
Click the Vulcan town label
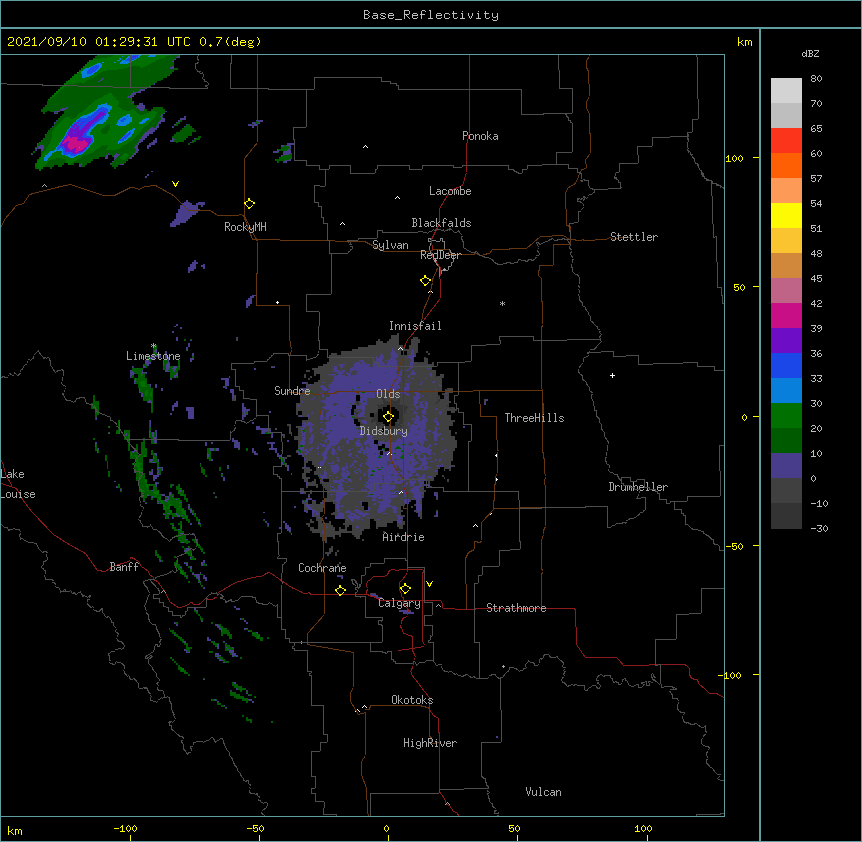pos(543,792)
